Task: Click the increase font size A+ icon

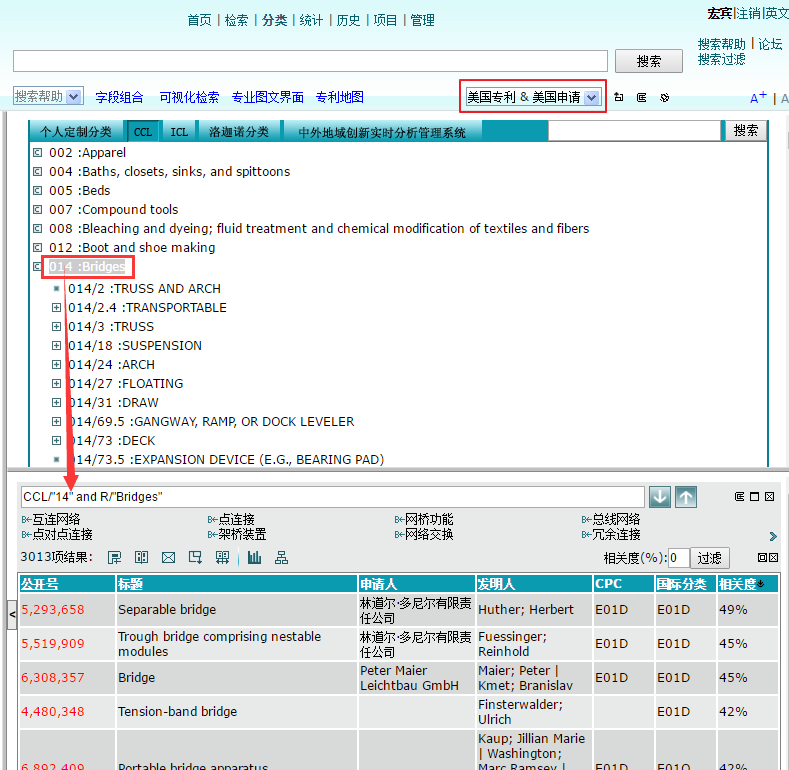Action: tap(758, 98)
